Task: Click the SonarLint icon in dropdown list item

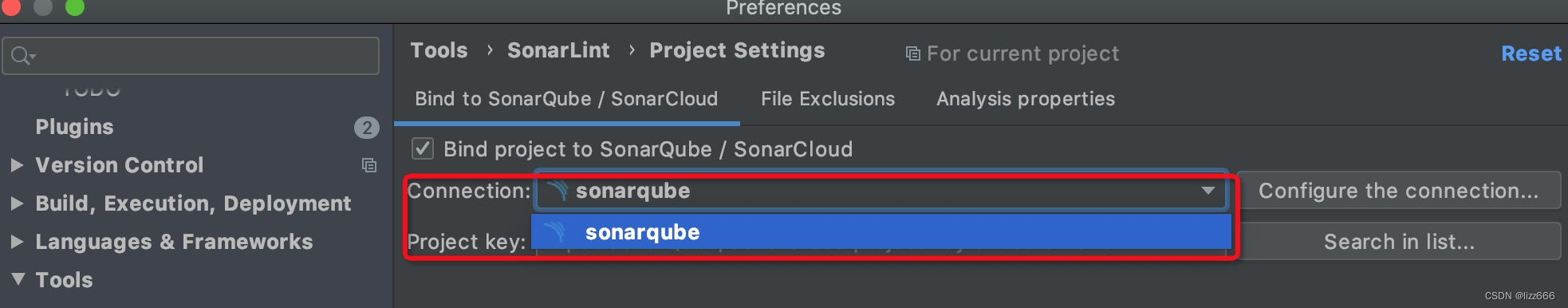Action: coord(555,232)
